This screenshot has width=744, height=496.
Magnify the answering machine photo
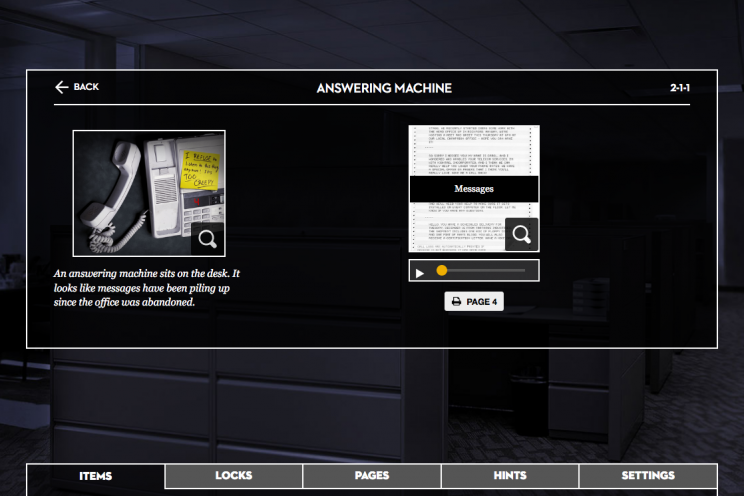click(x=207, y=239)
